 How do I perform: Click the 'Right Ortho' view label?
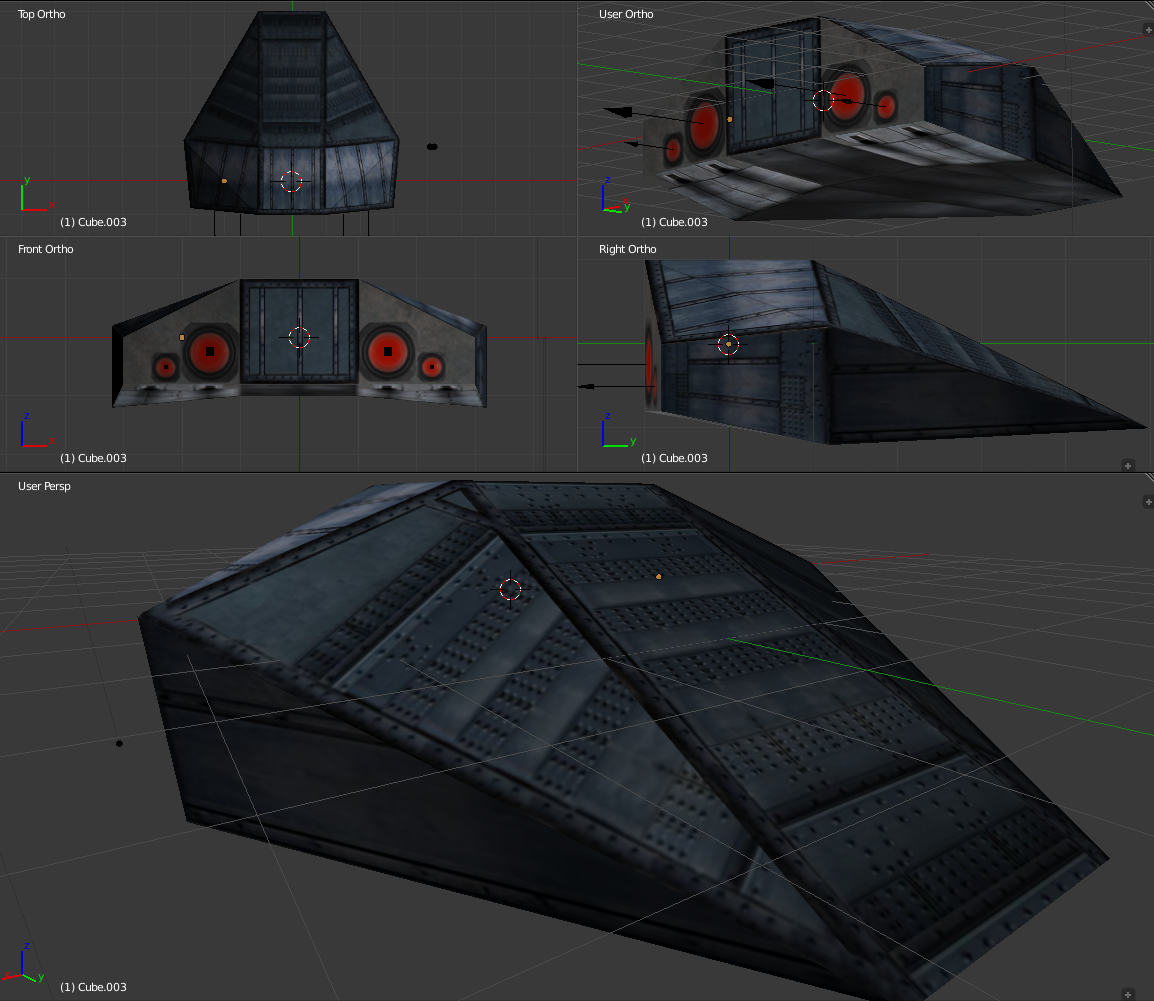coord(628,249)
